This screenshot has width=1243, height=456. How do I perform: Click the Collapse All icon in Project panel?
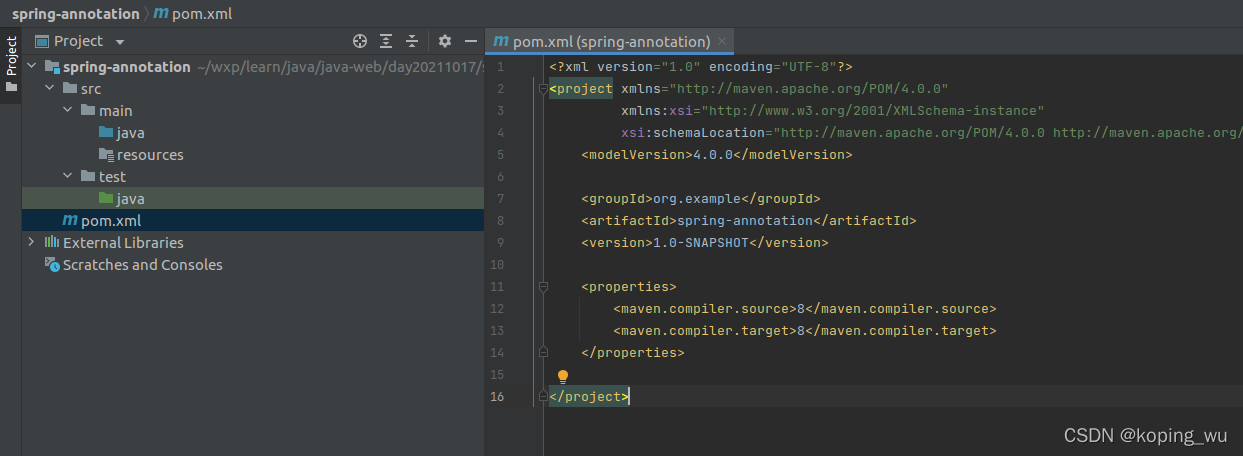point(411,41)
